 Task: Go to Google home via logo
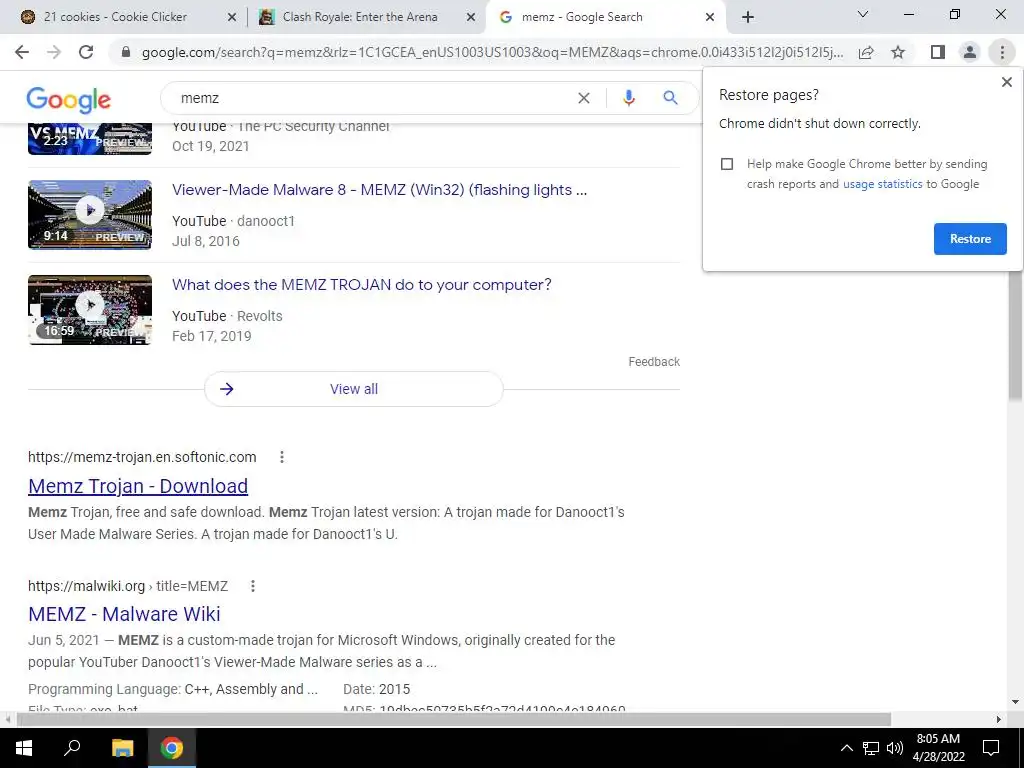(x=69, y=100)
